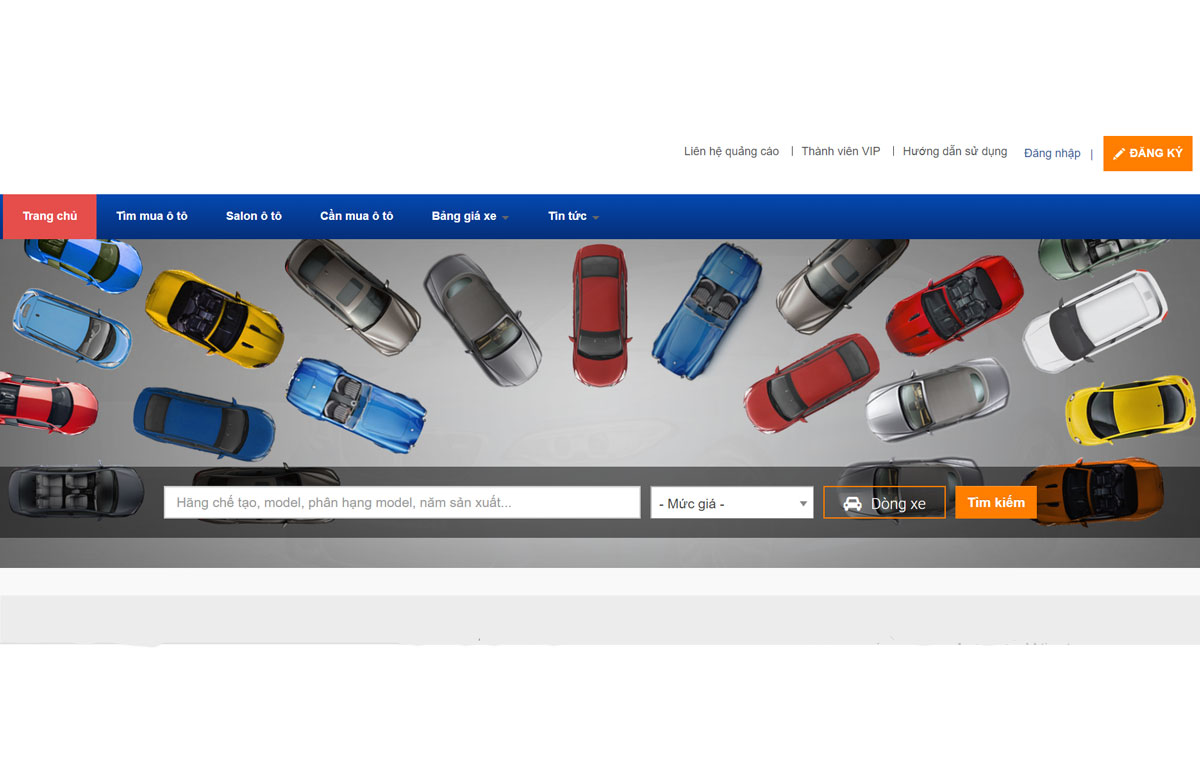View the Hướng dẫn sử dụng guide
The width and height of the screenshot is (1200, 768).
pyautogui.click(x=954, y=151)
